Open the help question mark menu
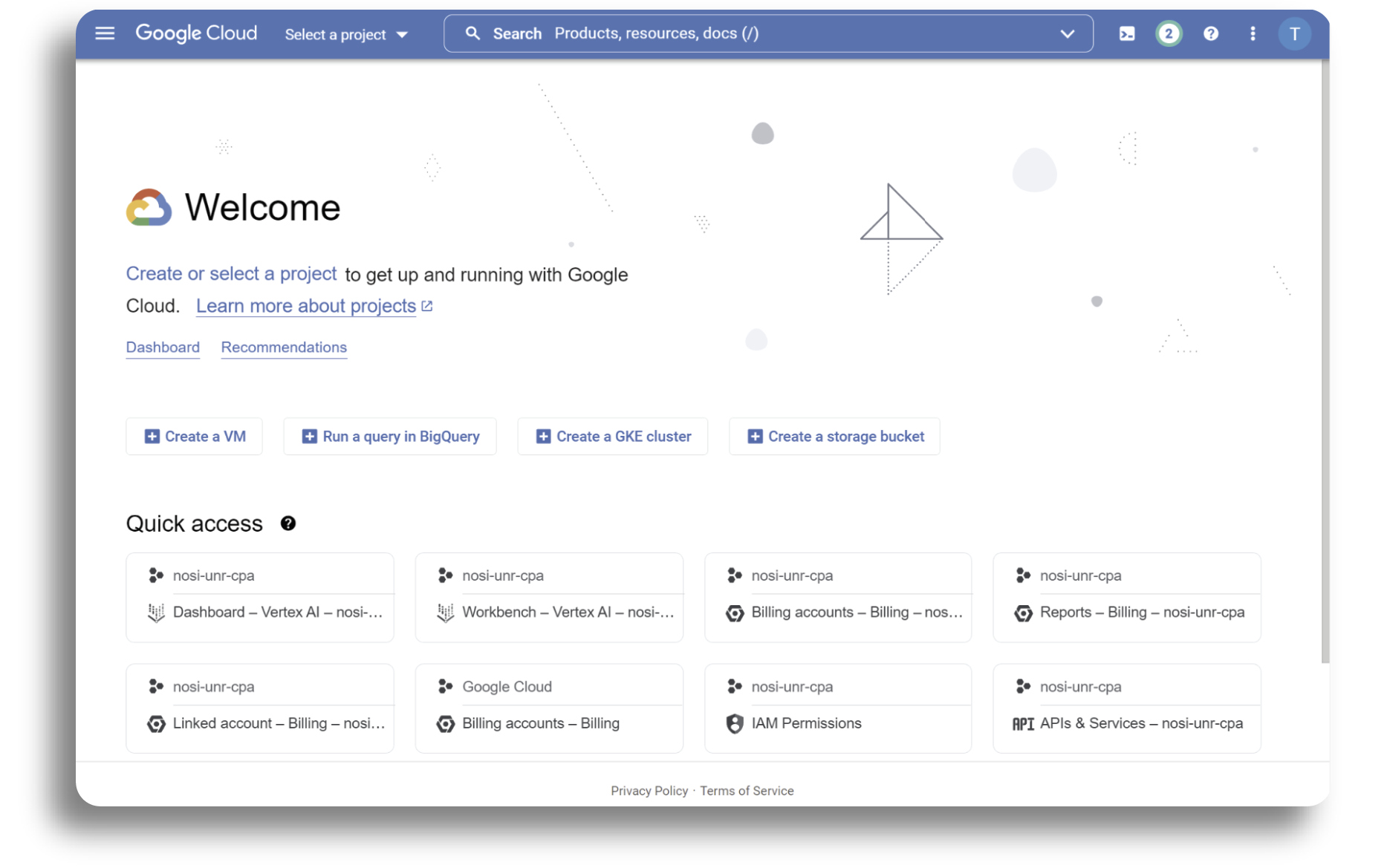 pyautogui.click(x=1211, y=33)
